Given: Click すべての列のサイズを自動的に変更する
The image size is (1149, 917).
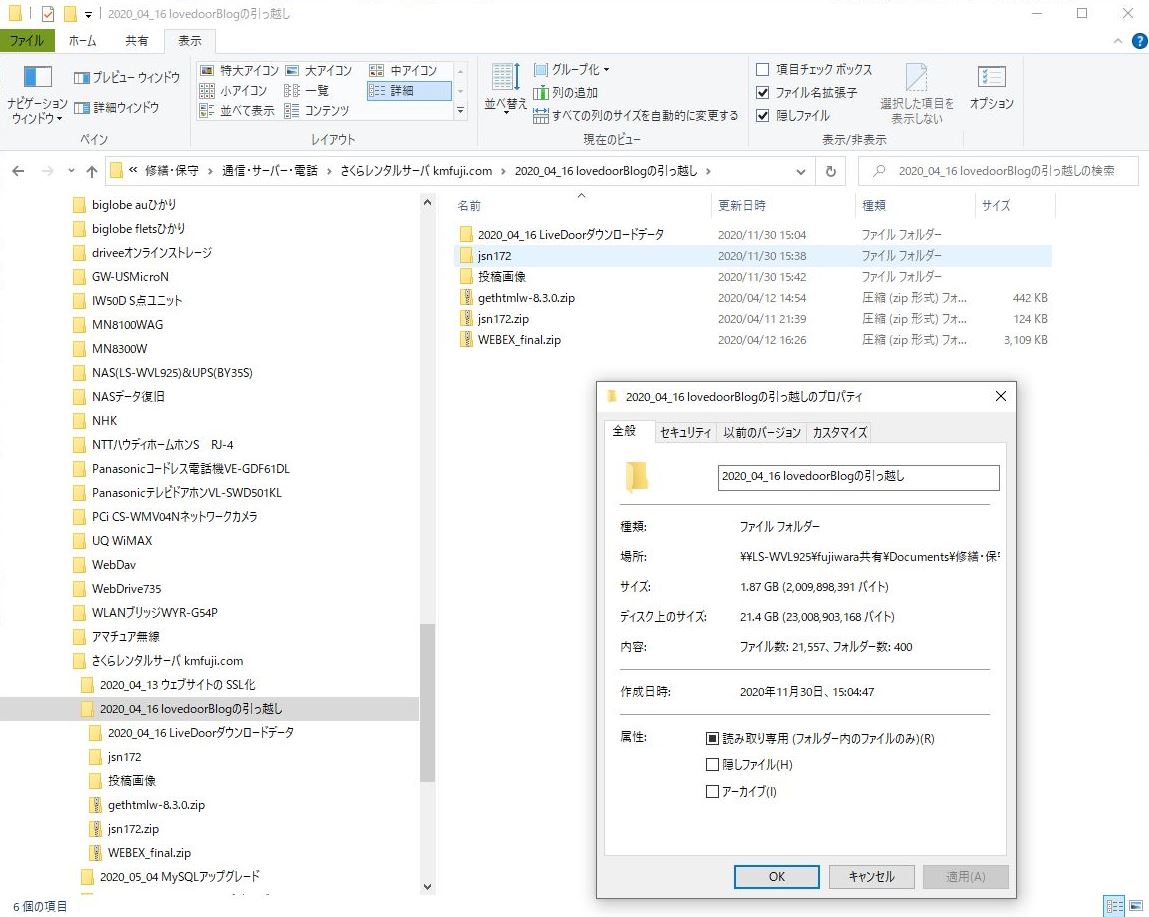Looking at the screenshot, I should (636, 115).
